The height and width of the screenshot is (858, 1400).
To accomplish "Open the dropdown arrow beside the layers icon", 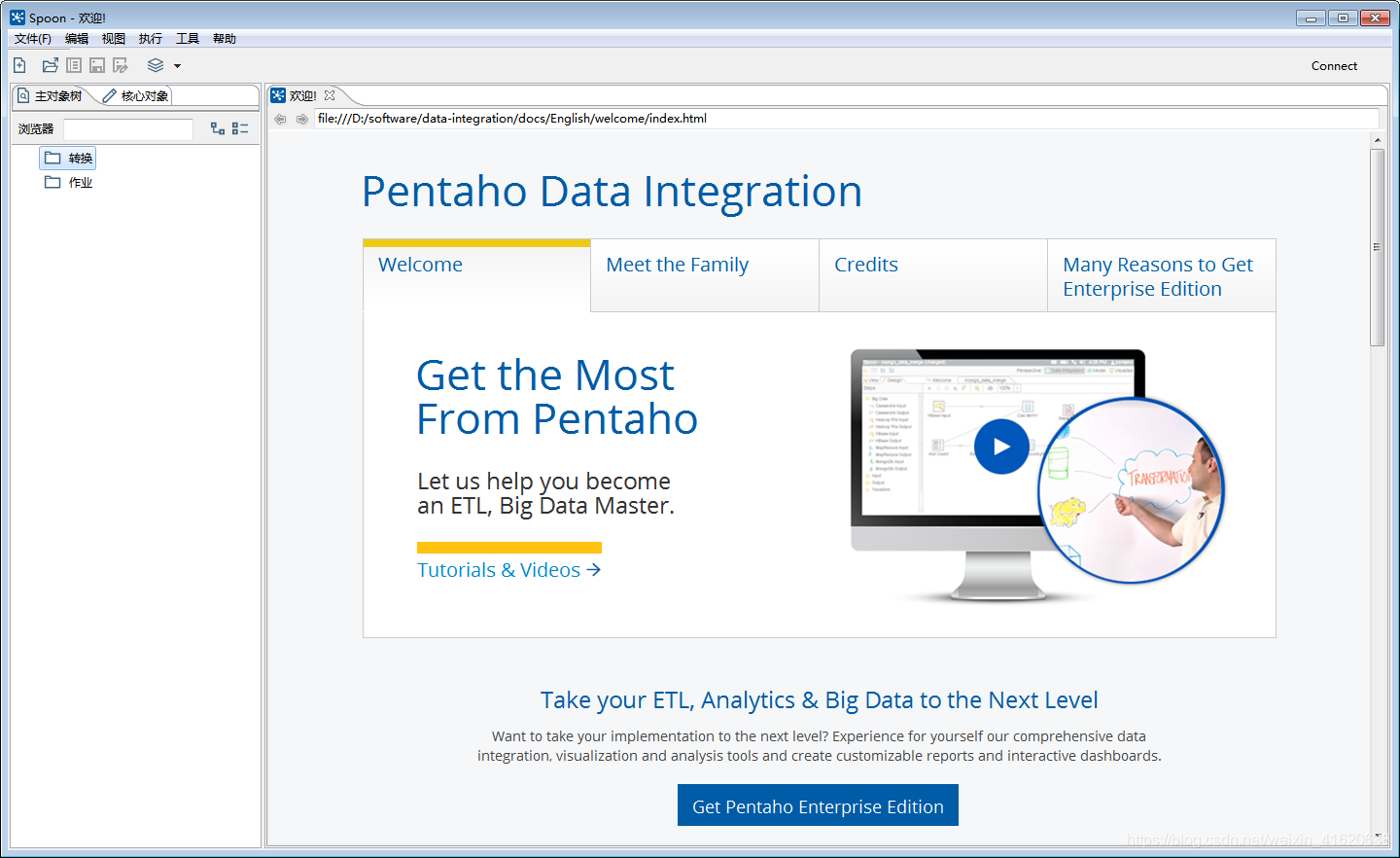I will click(x=177, y=66).
